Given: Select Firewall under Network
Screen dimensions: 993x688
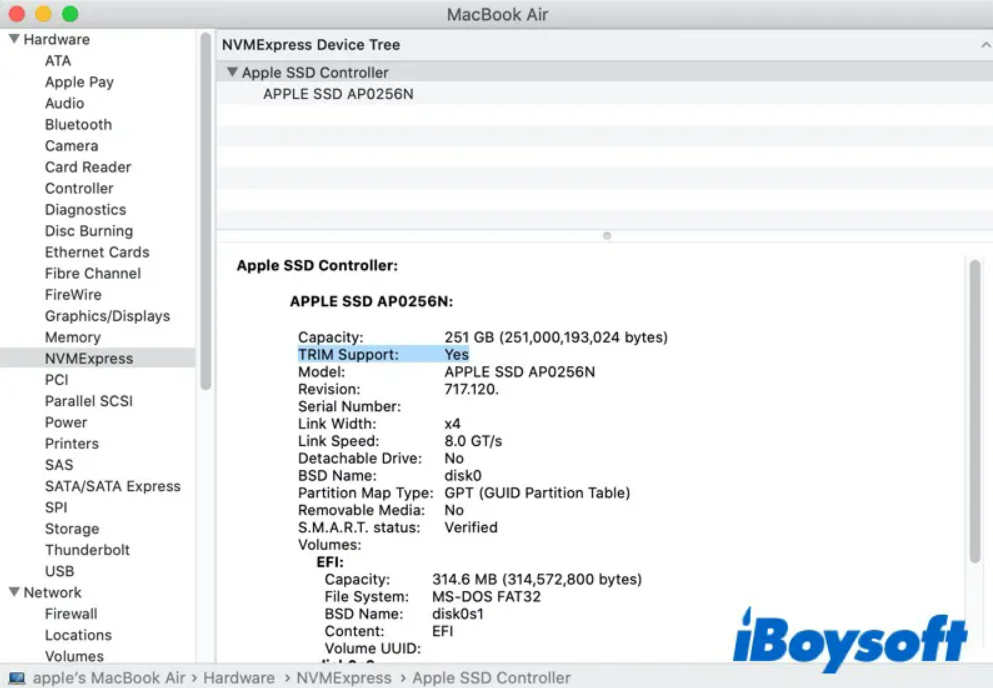Looking at the screenshot, I should [x=71, y=614].
